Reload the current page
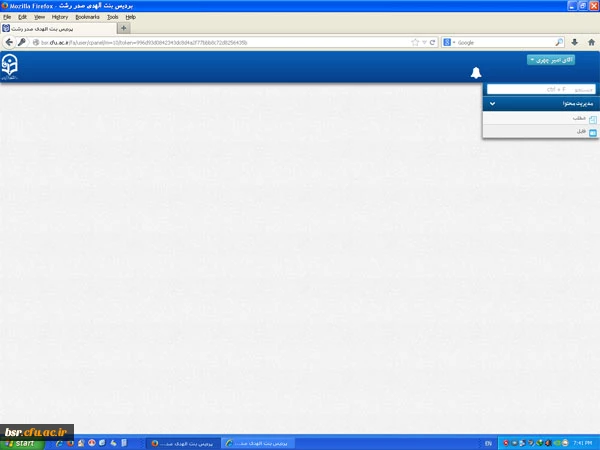The height and width of the screenshot is (450, 600). click(x=432, y=43)
